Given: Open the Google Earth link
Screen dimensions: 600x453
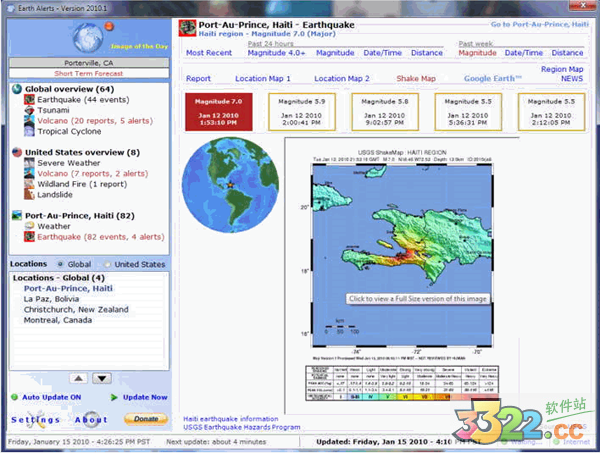Looking at the screenshot, I should tap(493, 78).
